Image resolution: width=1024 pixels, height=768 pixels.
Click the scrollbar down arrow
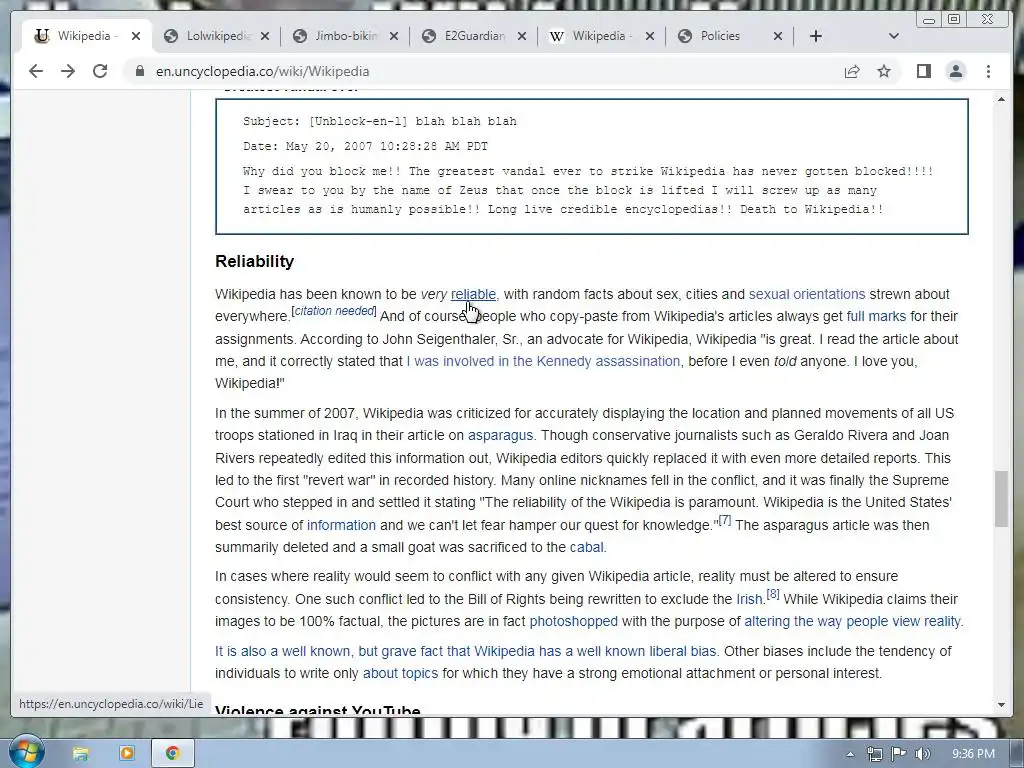point(1001,705)
